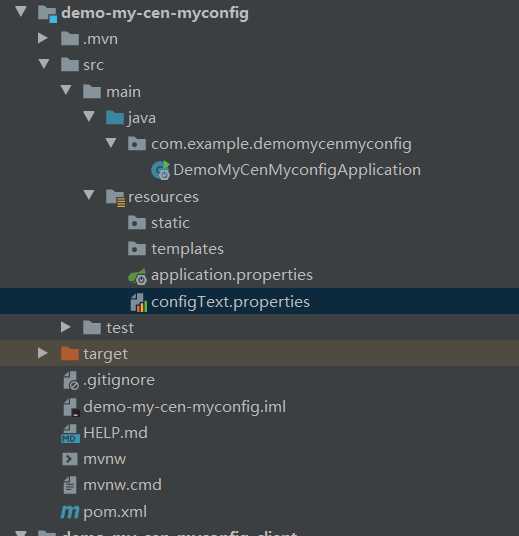Click the .gitignore file icon

point(71,380)
